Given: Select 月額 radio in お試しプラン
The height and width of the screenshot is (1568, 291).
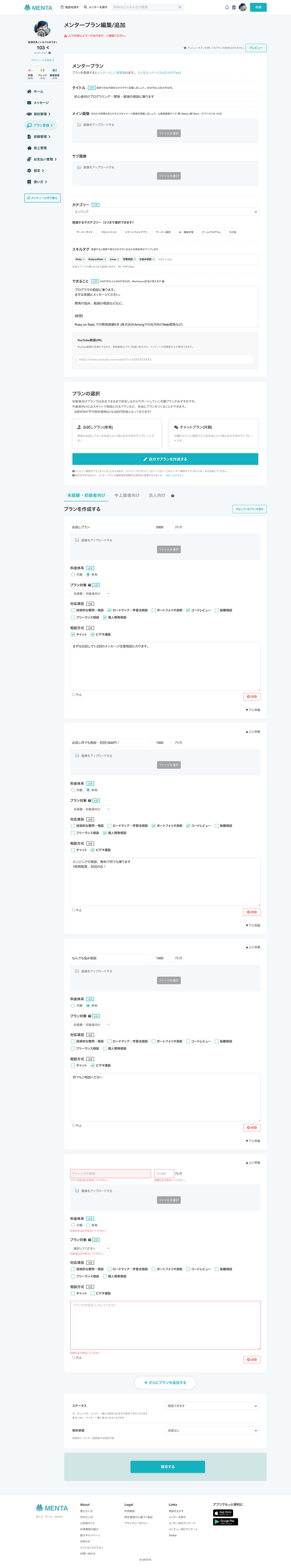Looking at the screenshot, I should pyautogui.click(x=73, y=575).
